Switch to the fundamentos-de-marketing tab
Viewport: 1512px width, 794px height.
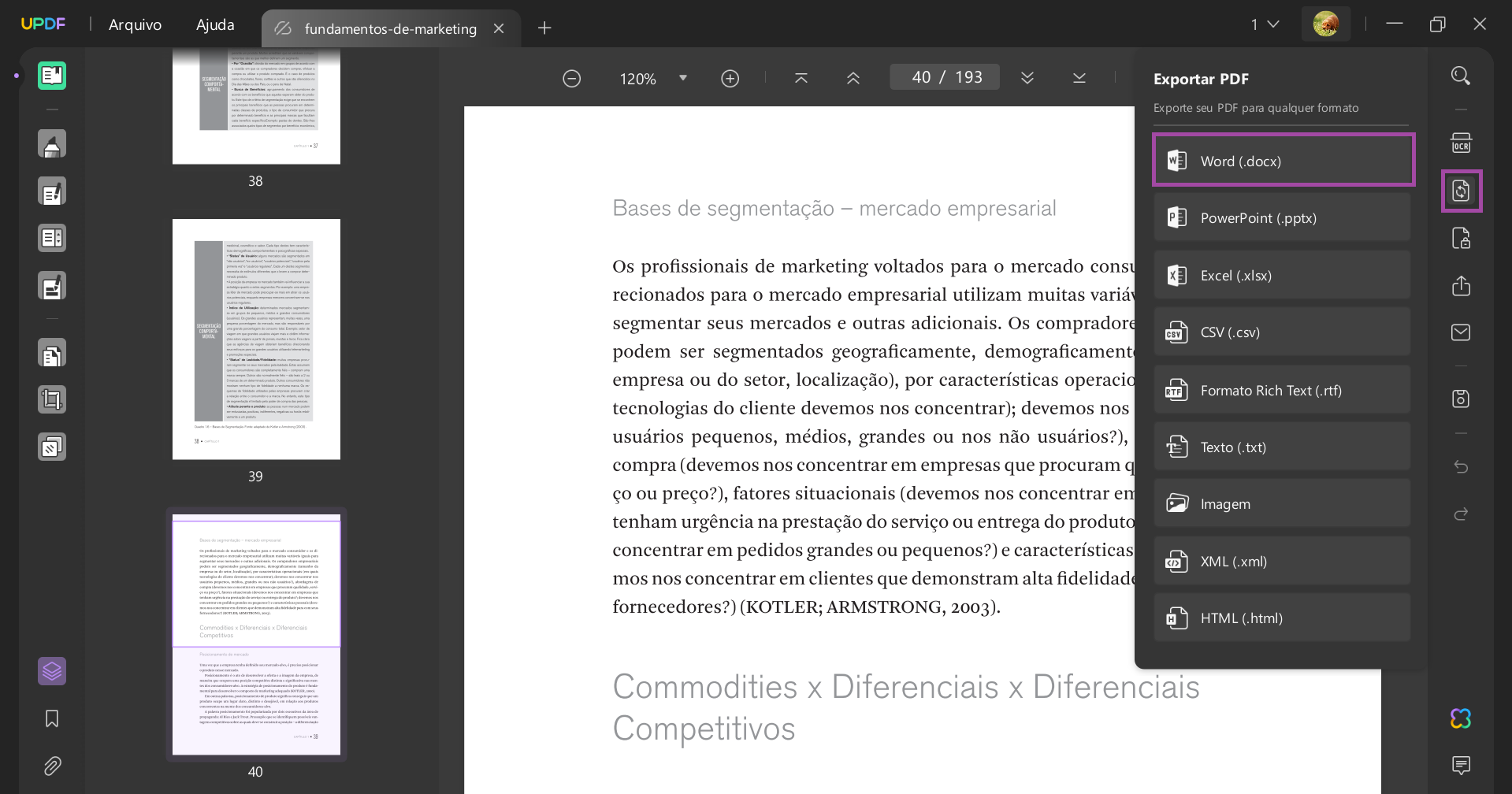coord(390,28)
